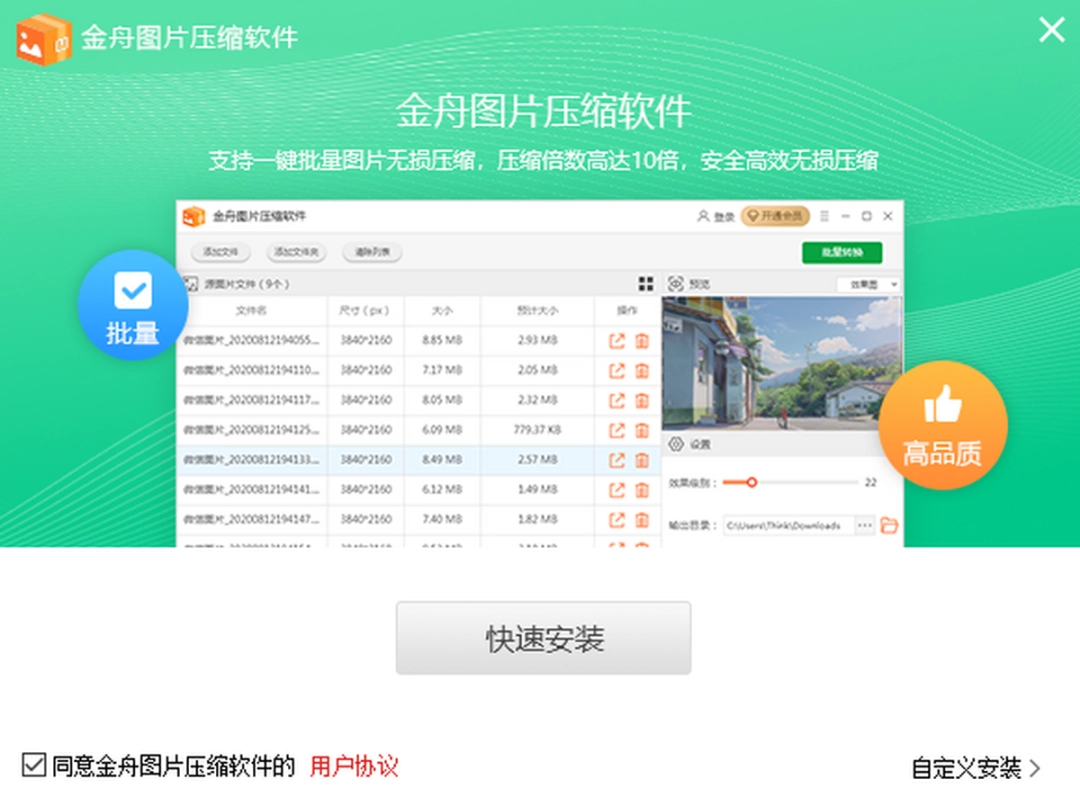Click the 添加文件 add files button

pyautogui.click(x=220, y=252)
